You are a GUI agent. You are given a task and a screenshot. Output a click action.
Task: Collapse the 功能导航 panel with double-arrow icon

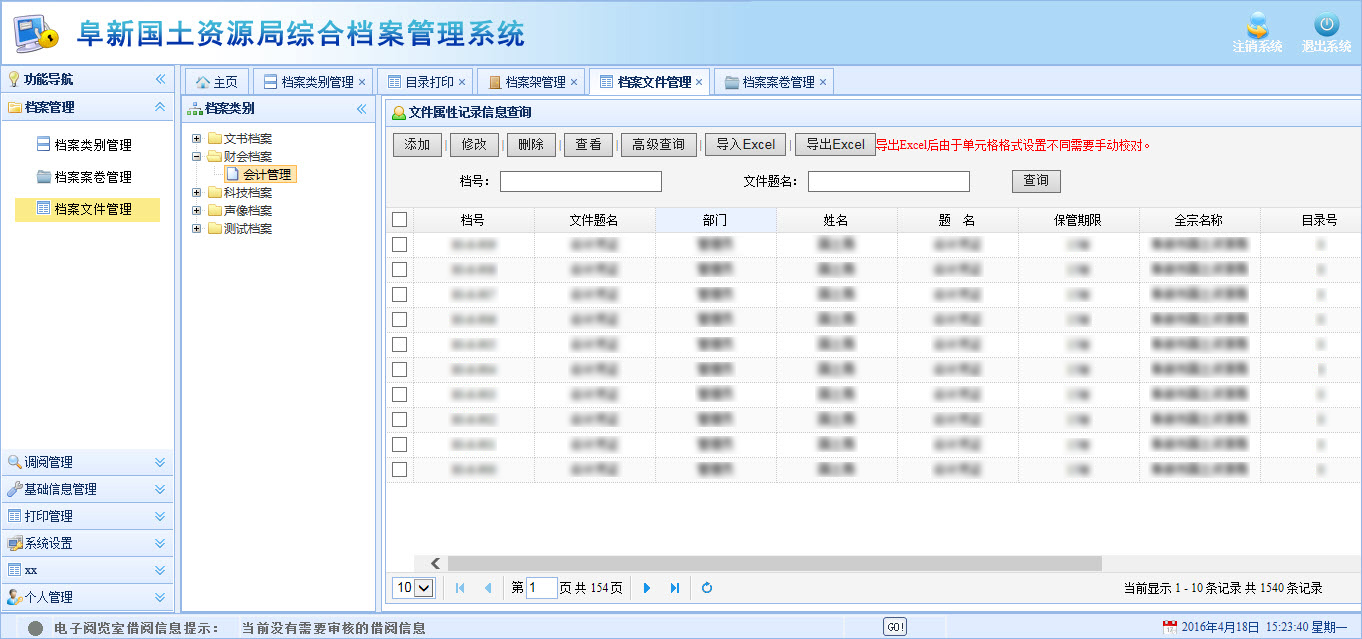coord(160,79)
